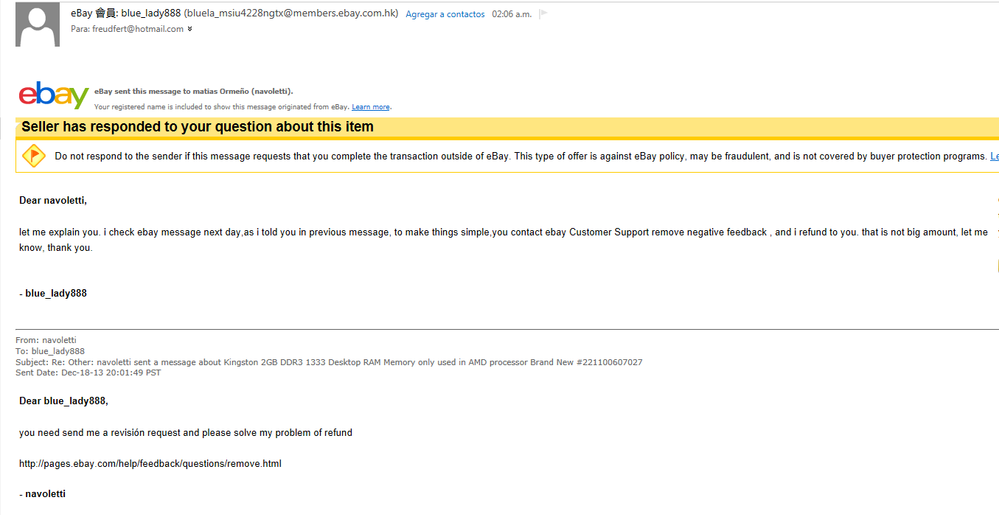The width and height of the screenshot is (999, 515).
Task: Click the 'Seller has responded' heading
Action: point(198,127)
